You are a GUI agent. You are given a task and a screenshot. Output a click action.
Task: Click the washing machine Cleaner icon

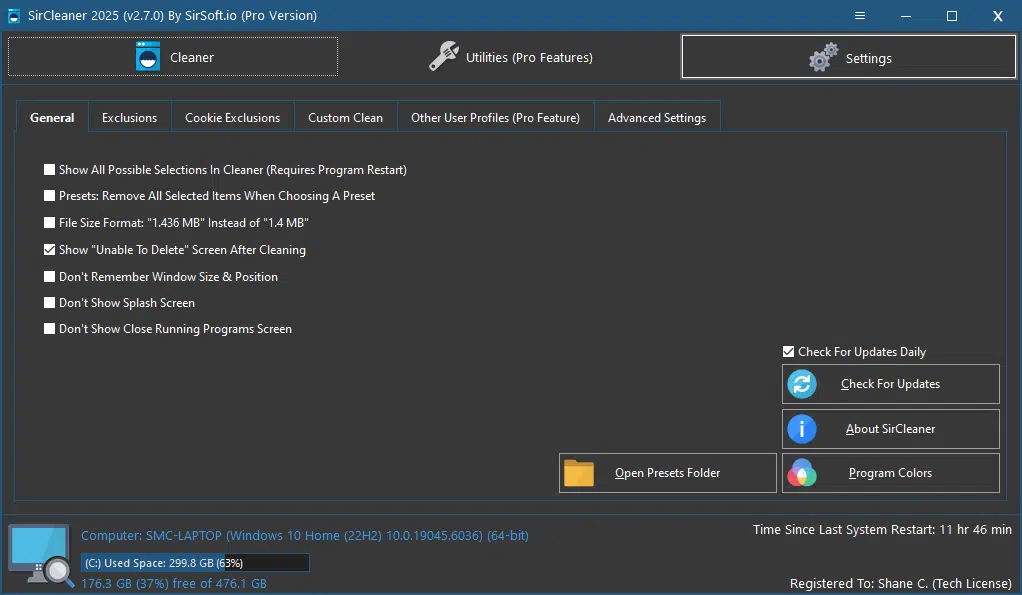148,57
